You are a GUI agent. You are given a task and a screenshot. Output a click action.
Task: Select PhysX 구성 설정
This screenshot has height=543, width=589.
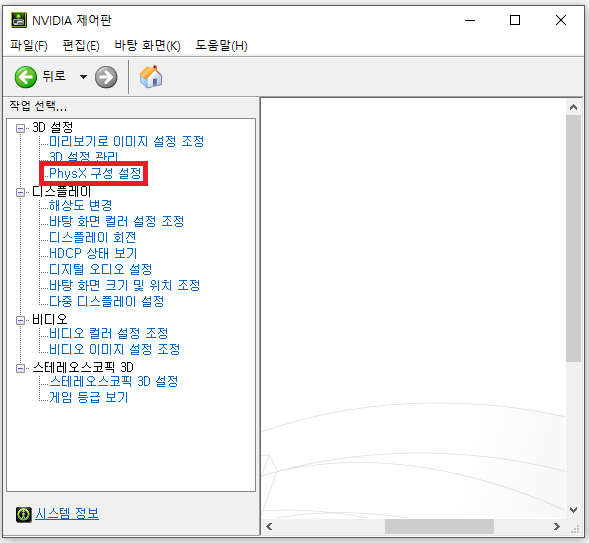[95, 173]
